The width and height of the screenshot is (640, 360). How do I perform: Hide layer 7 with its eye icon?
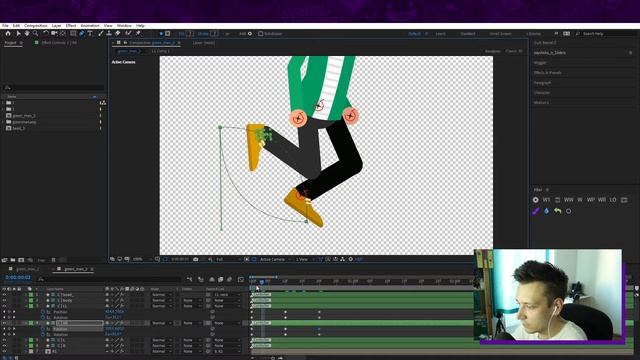tap(4, 351)
